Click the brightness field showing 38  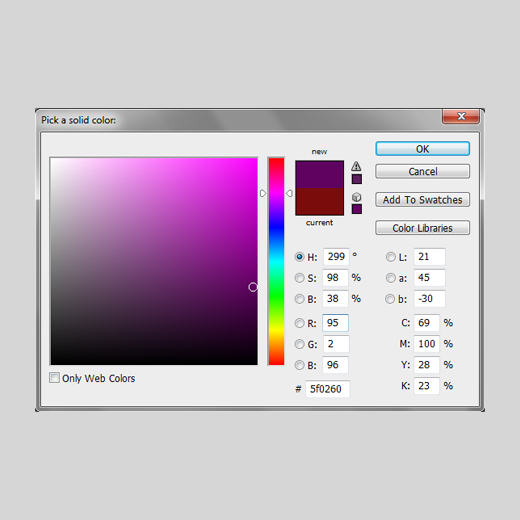click(335, 299)
